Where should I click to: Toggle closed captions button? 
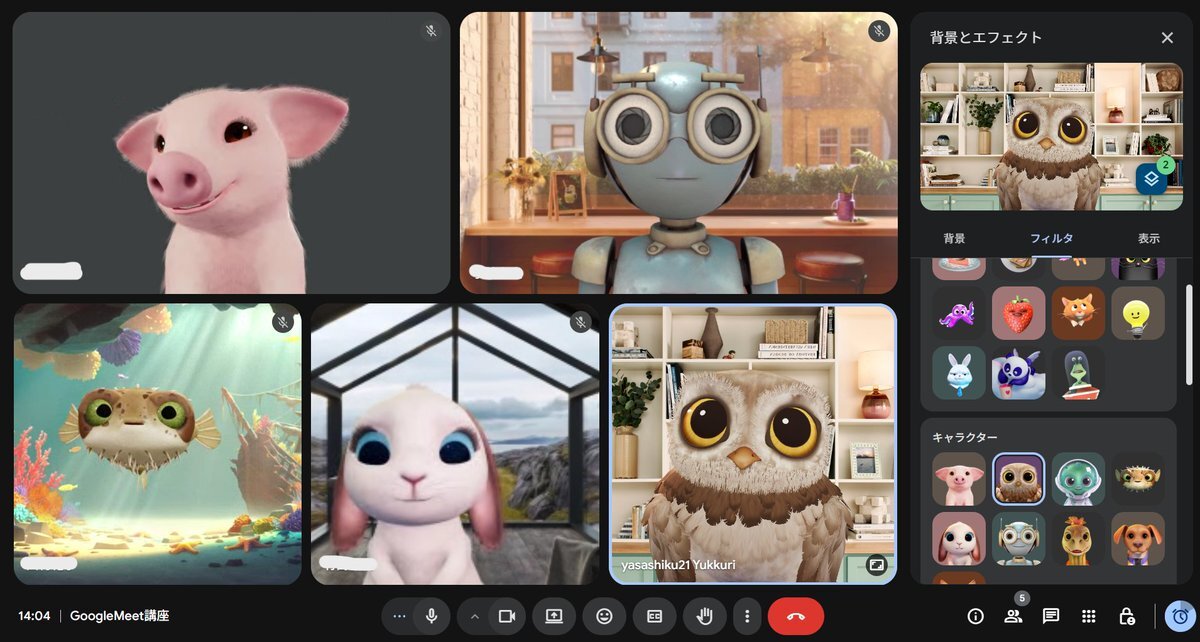[x=655, y=616]
